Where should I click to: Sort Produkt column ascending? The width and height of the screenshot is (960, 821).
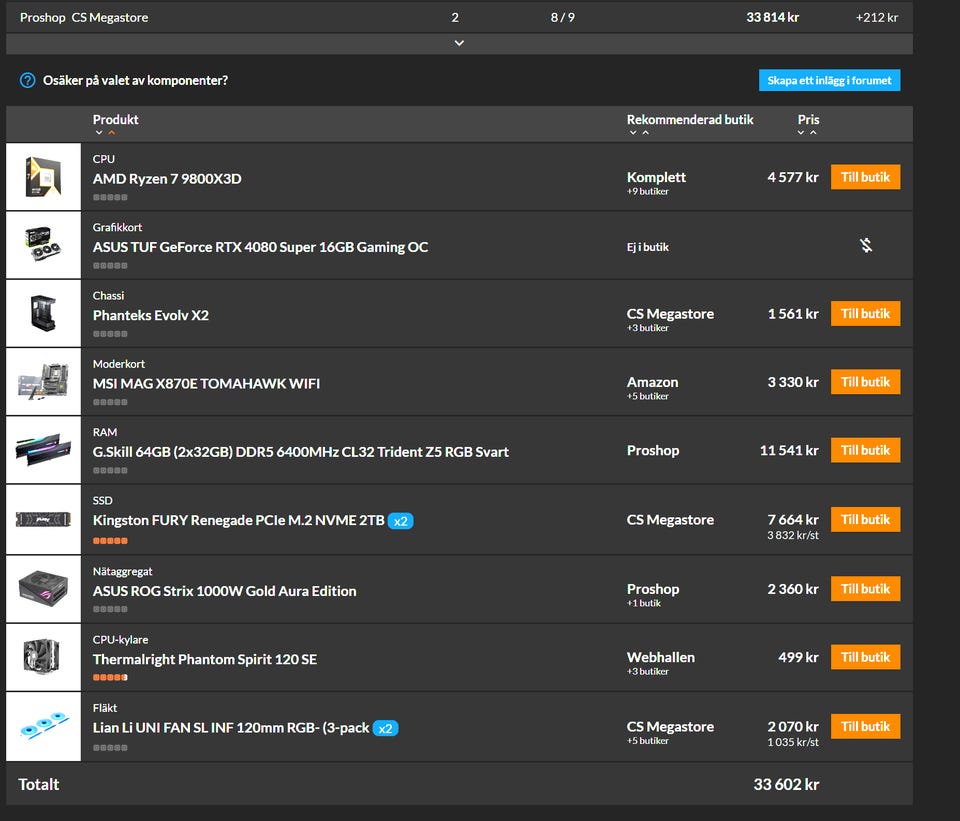click(x=111, y=133)
